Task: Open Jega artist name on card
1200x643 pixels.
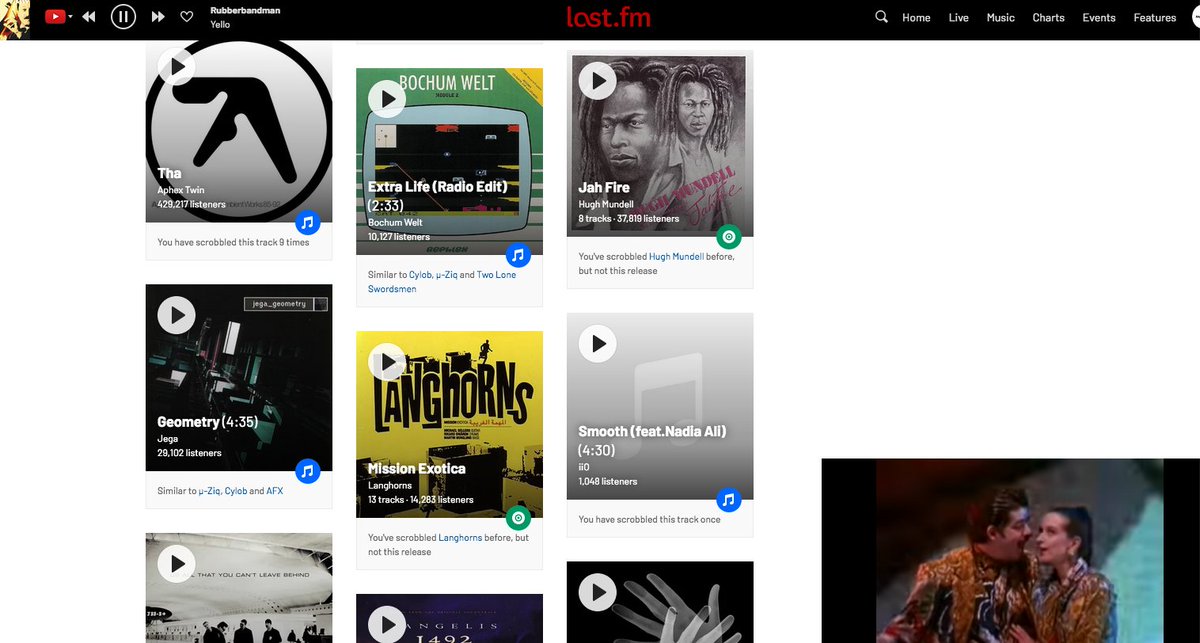Action: click(x=167, y=439)
